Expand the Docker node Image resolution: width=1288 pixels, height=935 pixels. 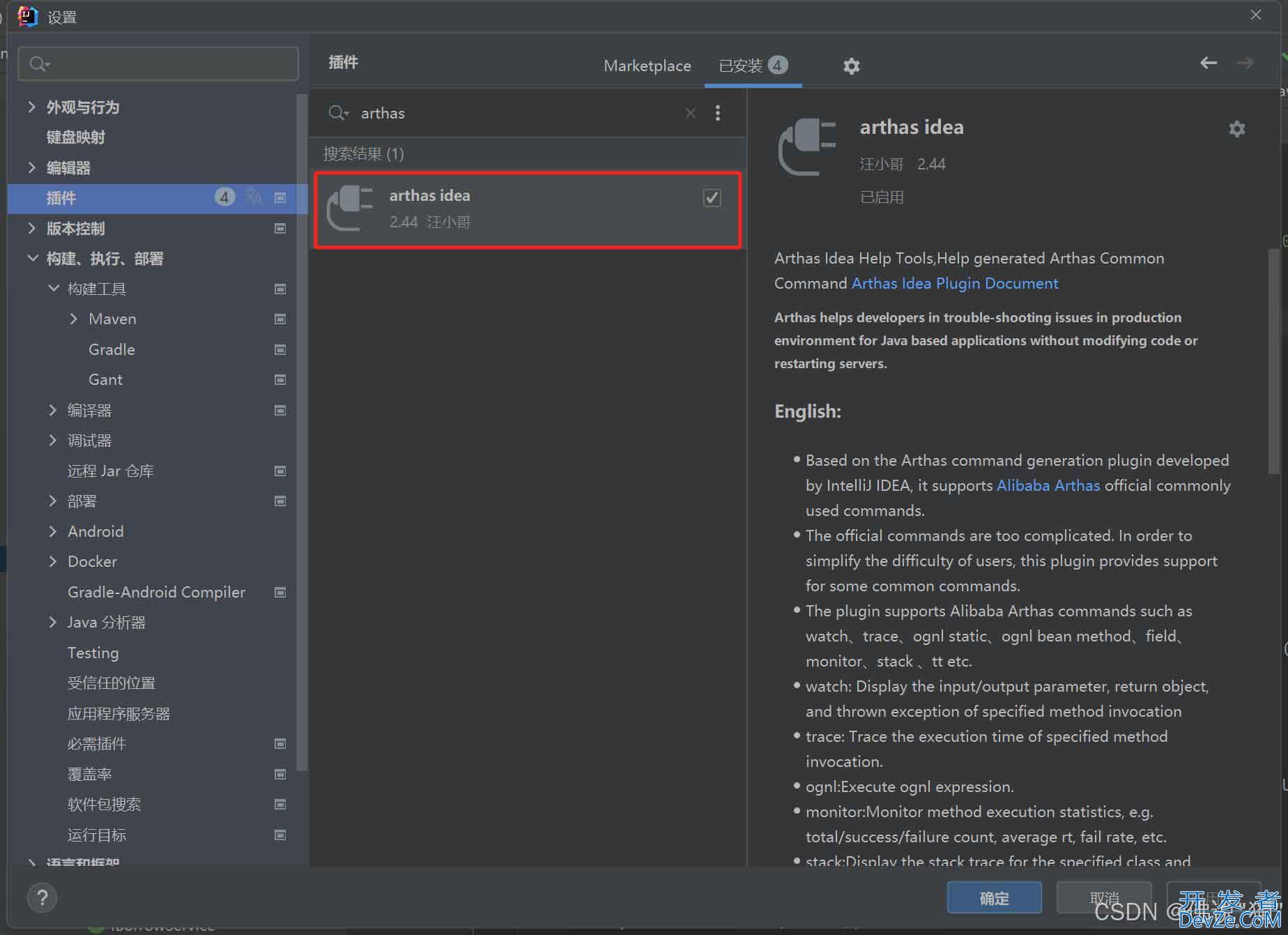point(52,562)
